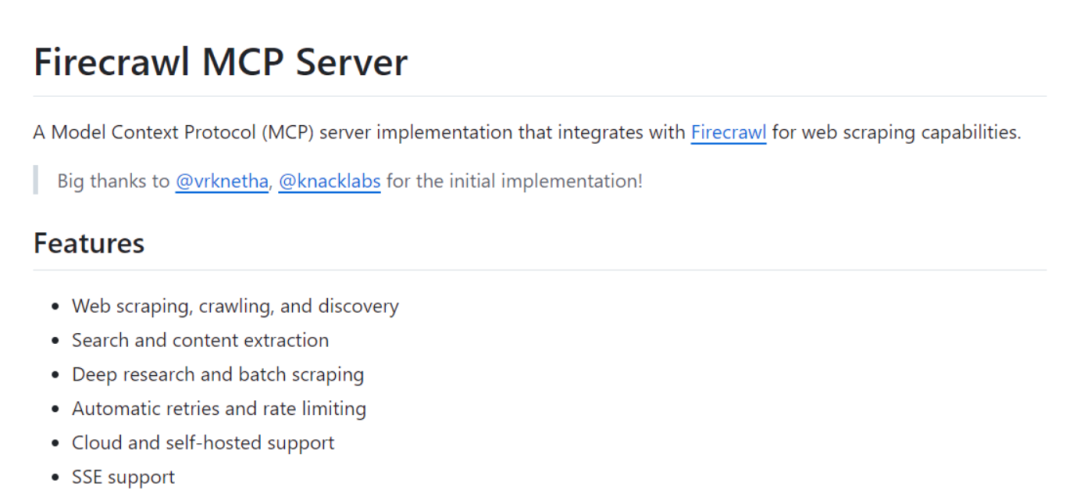This screenshot has height=494, width=1080.
Task: Click 'Search and content extraction' item
Action: tap(200, 340)
